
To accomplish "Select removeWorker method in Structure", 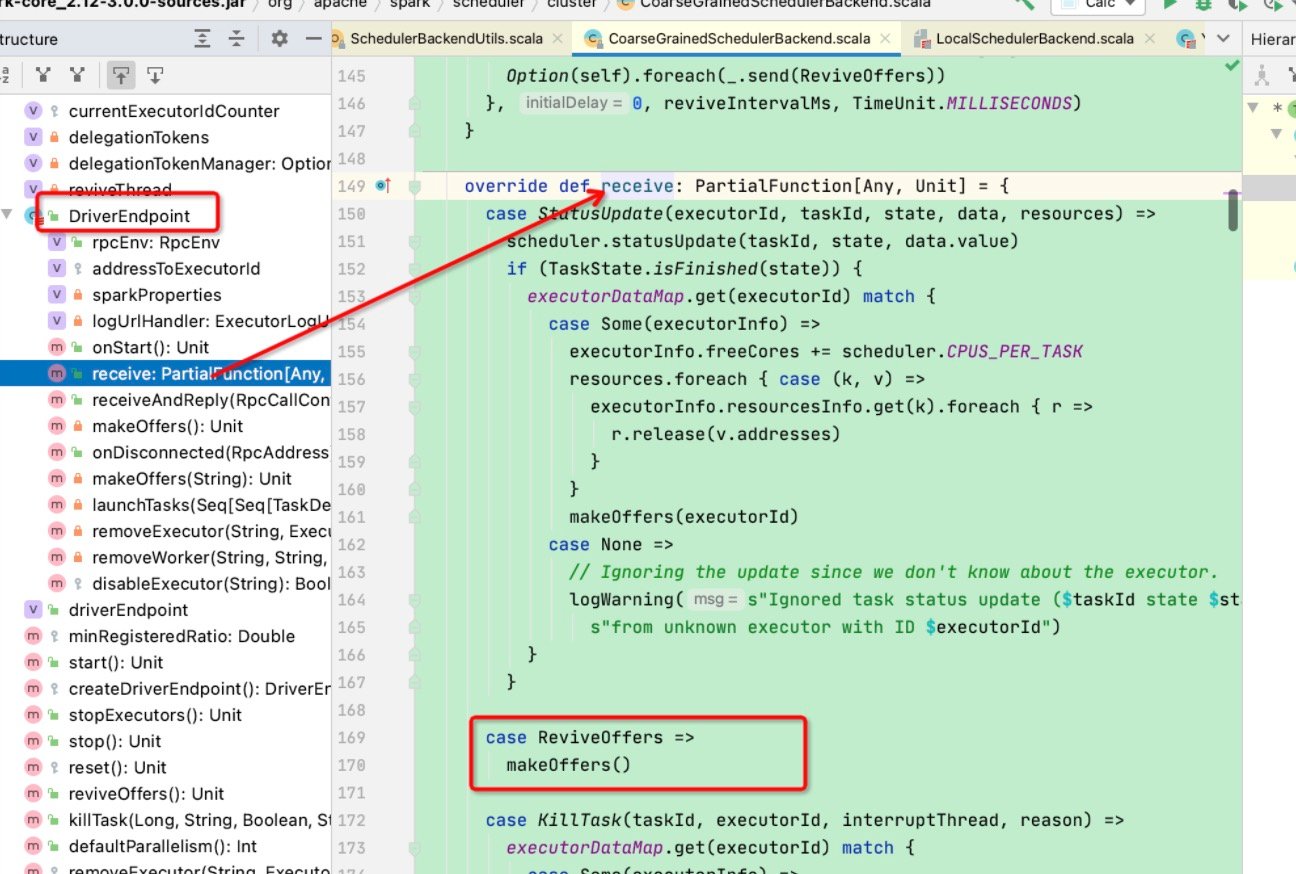I will click(x=211, y=557).
